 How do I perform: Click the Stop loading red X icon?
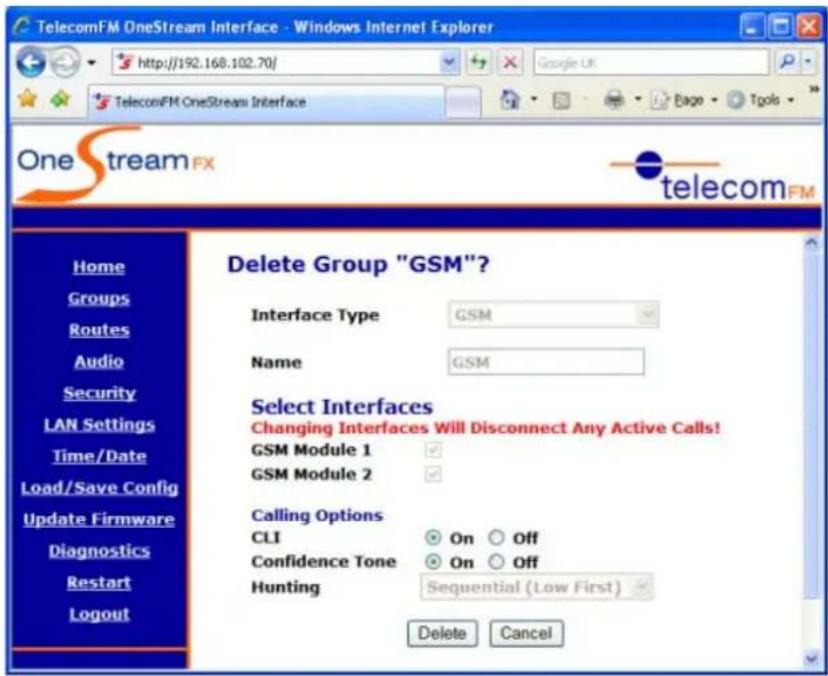tap(510, 63)
